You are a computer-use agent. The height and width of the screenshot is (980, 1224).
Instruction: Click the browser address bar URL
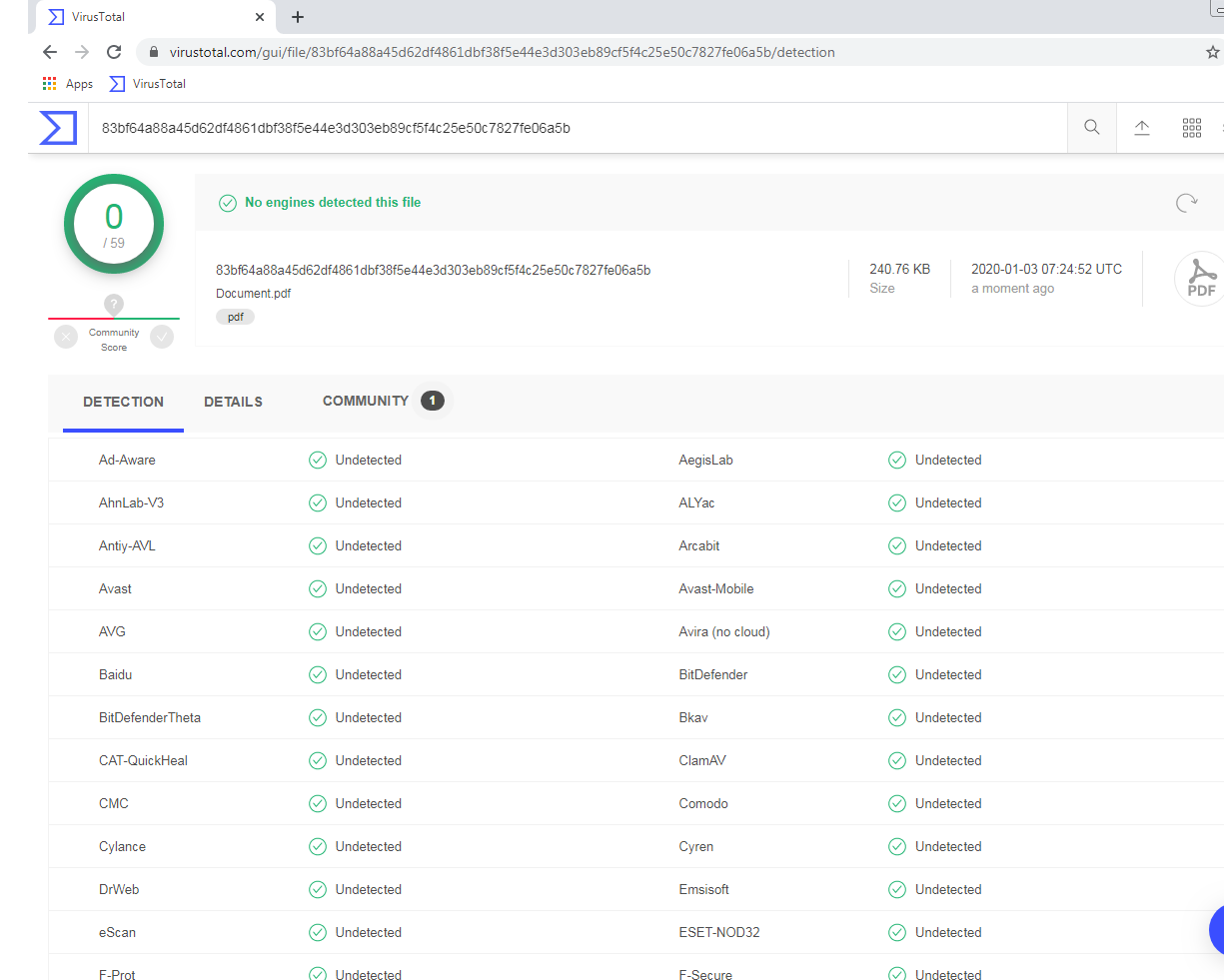[503, 52]
